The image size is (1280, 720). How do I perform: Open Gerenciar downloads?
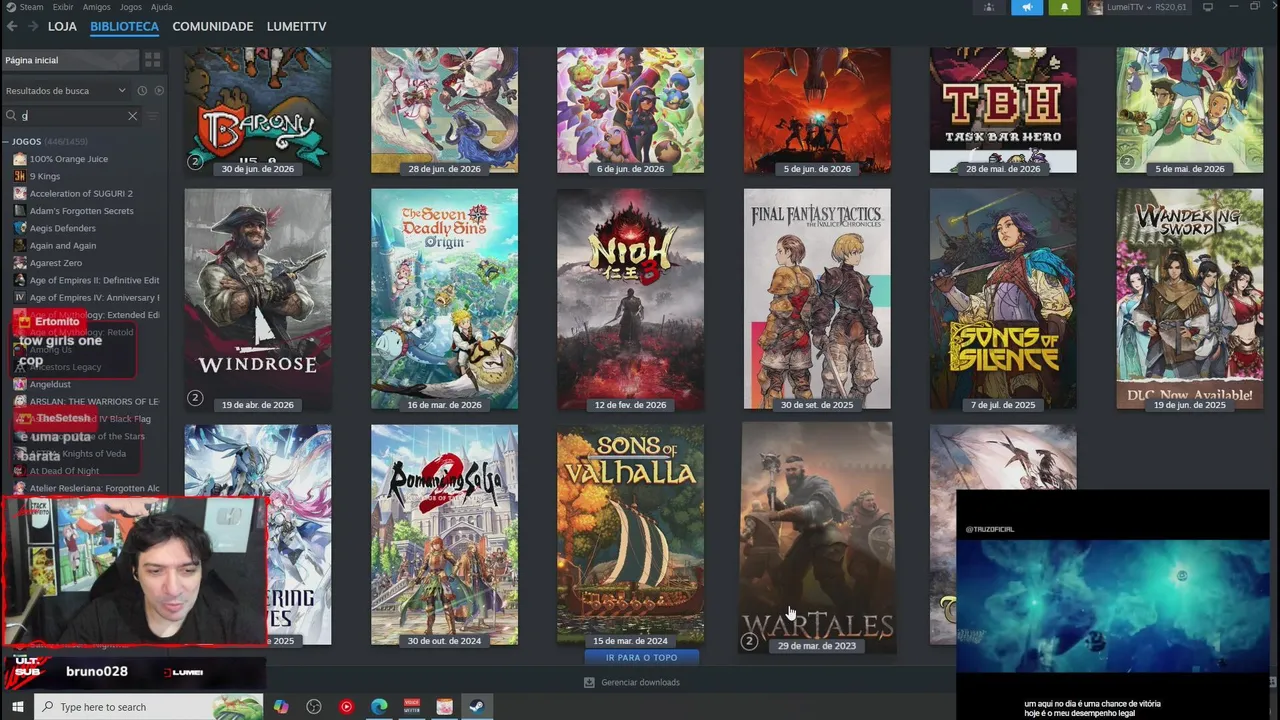click(640, 682)
